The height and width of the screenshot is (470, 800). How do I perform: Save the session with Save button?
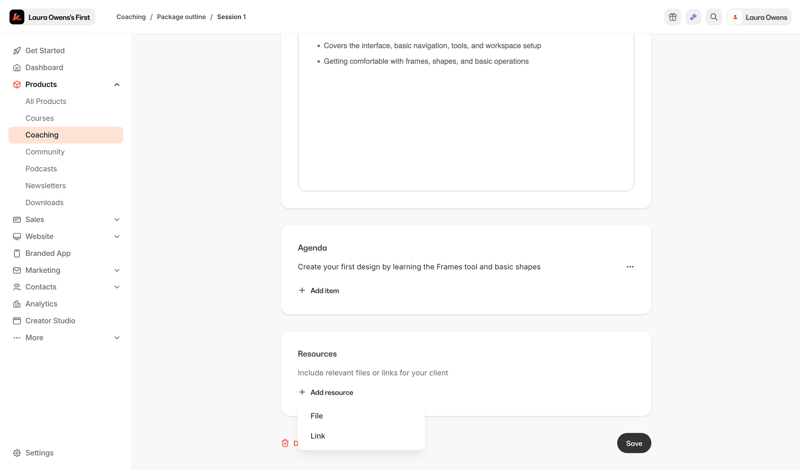tap(634, 443)
